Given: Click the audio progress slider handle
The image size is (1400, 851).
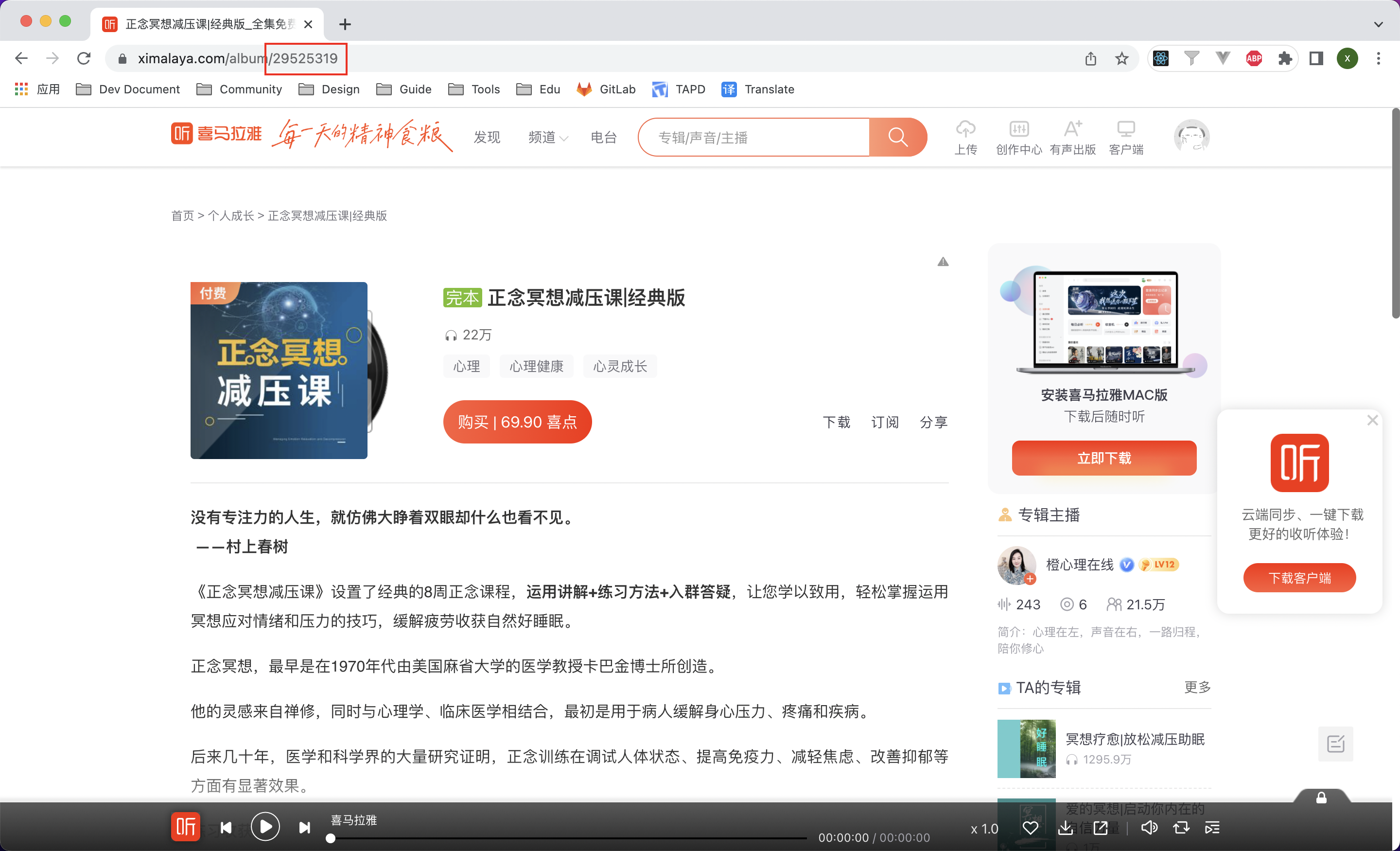Looking at the screenshot, I should (331, 838).
